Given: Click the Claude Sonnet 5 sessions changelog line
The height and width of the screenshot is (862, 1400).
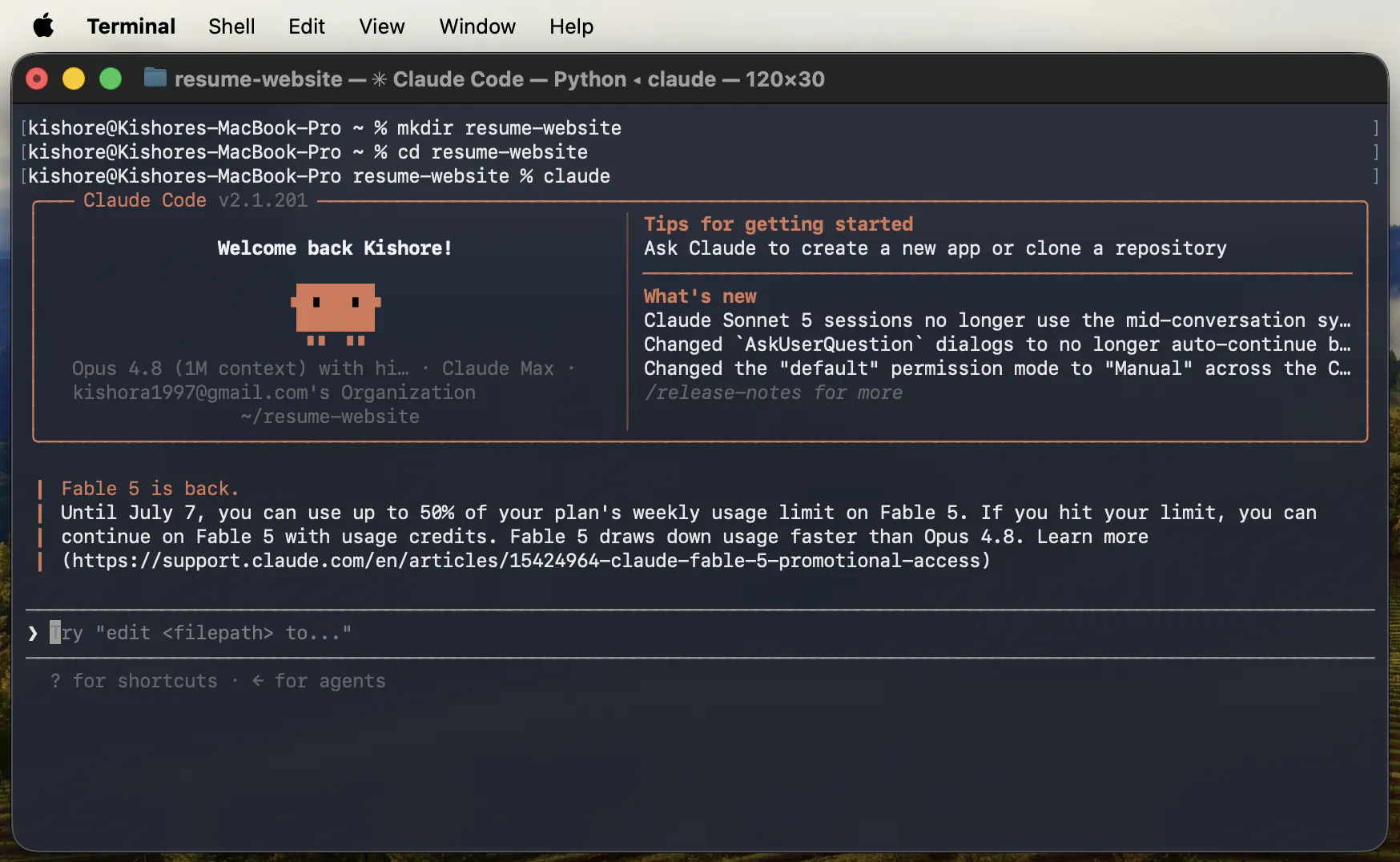Looking at the screenshot, I should pyautogui.click(x=997, y=320).
